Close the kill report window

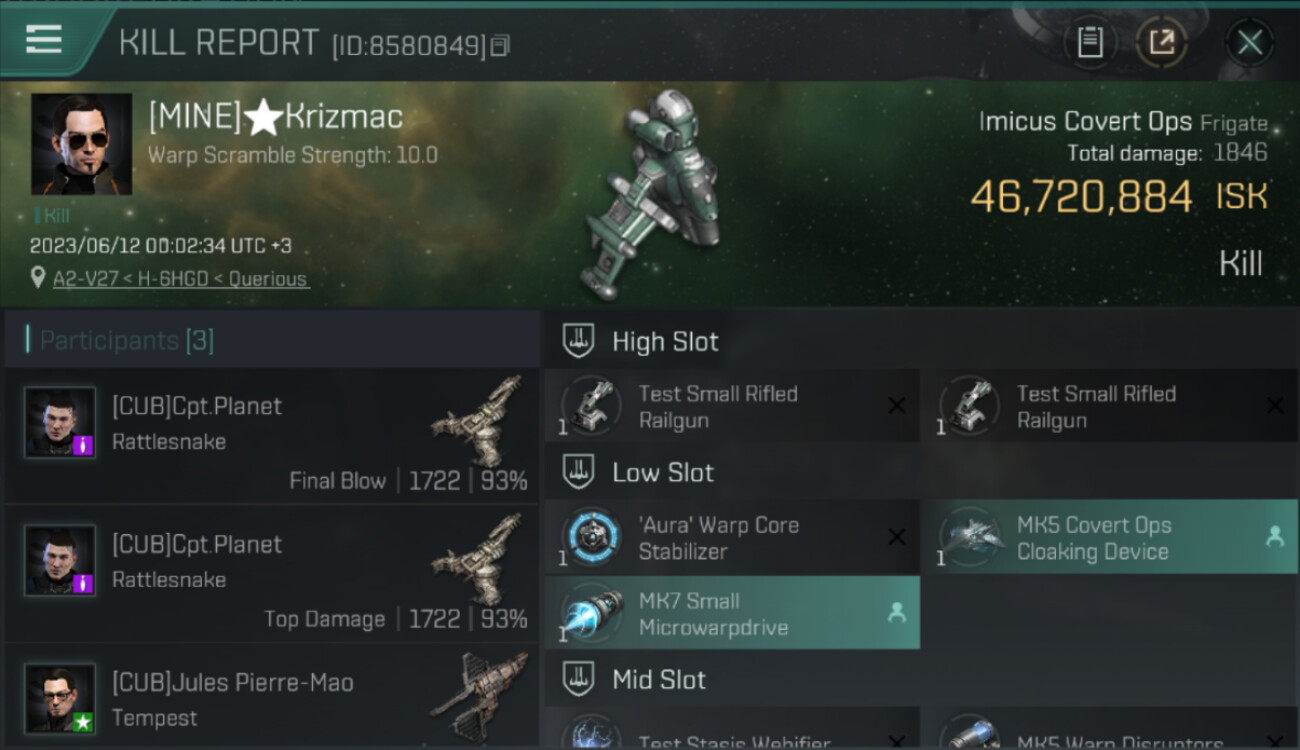point(1249,42)
